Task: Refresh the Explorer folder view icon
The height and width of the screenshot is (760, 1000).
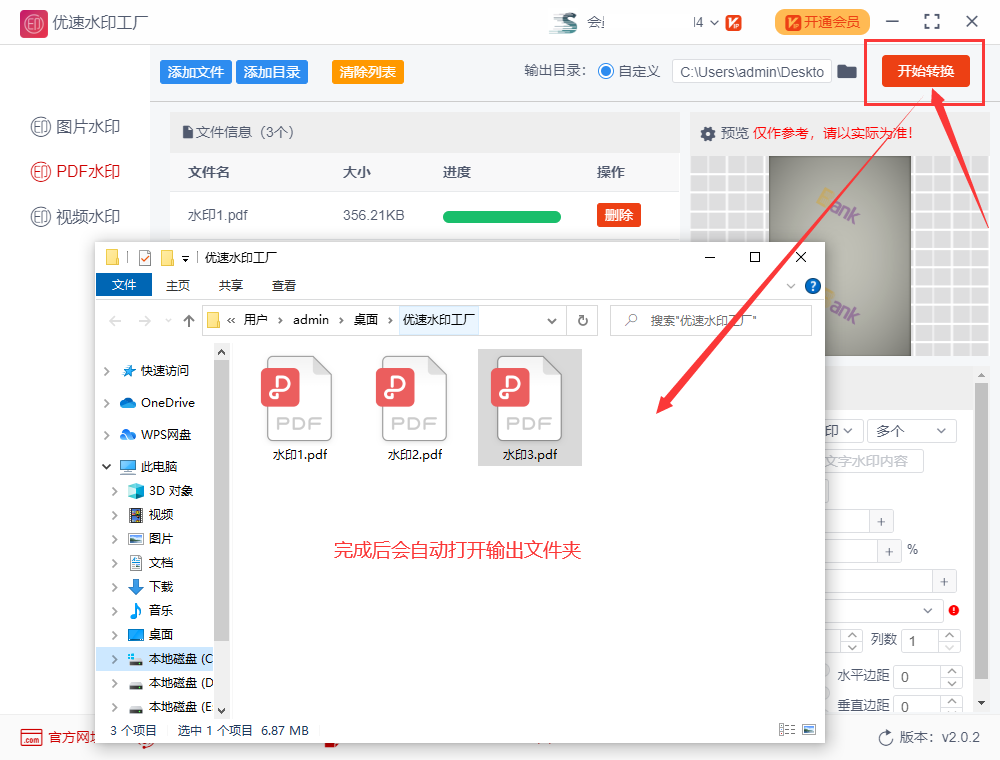Action: coord(581,320)
